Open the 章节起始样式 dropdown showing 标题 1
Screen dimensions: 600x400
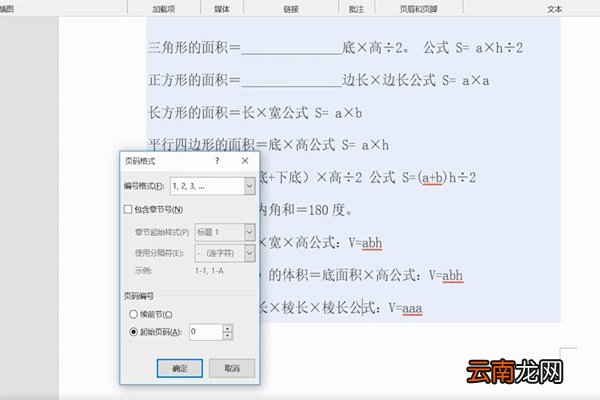click(x=249, y=232)
